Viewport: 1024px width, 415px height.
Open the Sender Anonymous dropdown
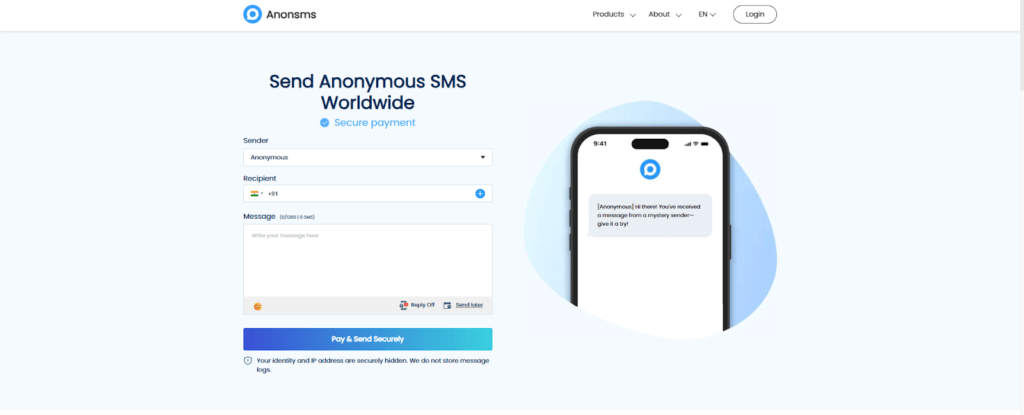point(368,158)
